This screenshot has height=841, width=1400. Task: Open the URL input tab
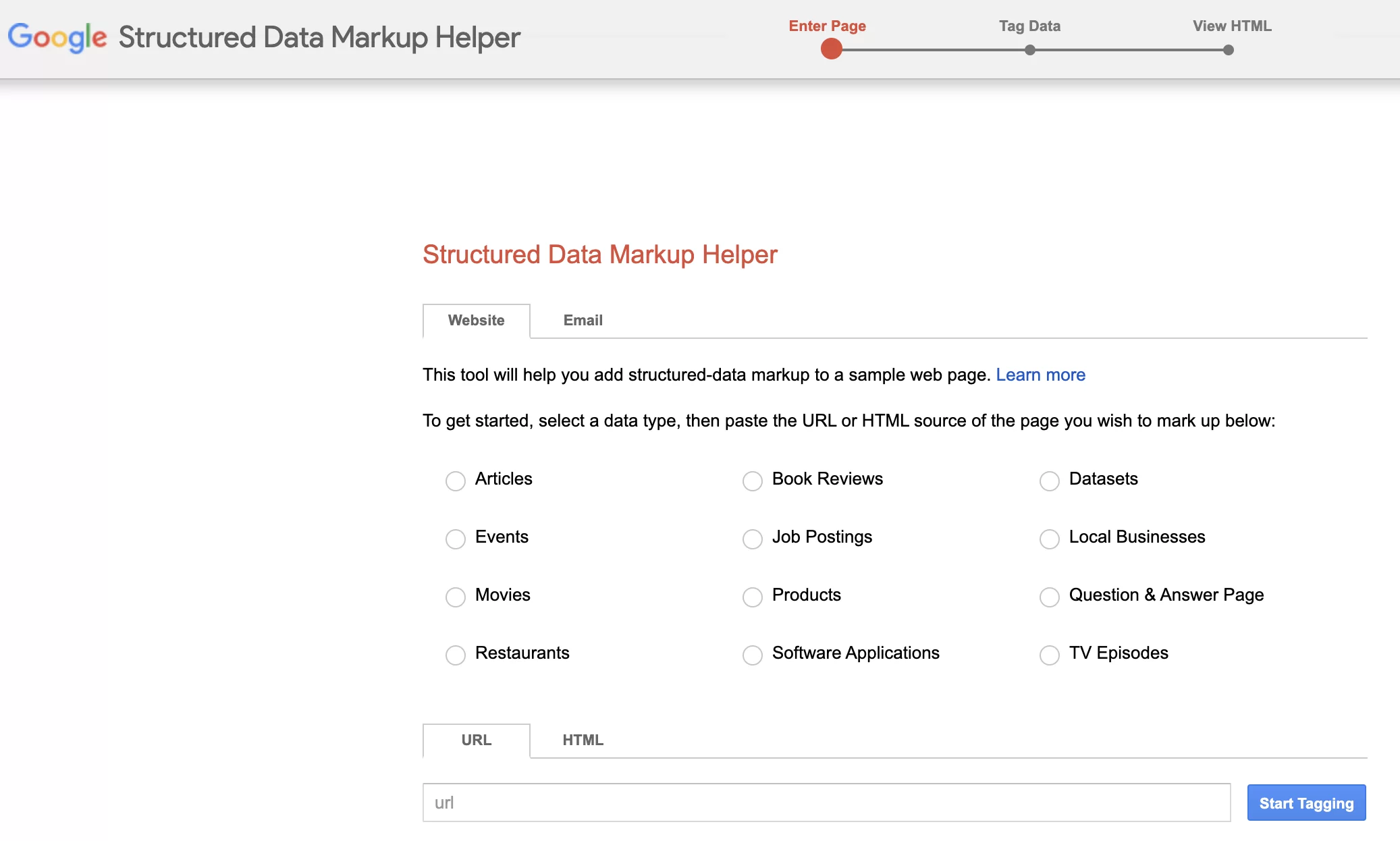(x=477, y=740)
